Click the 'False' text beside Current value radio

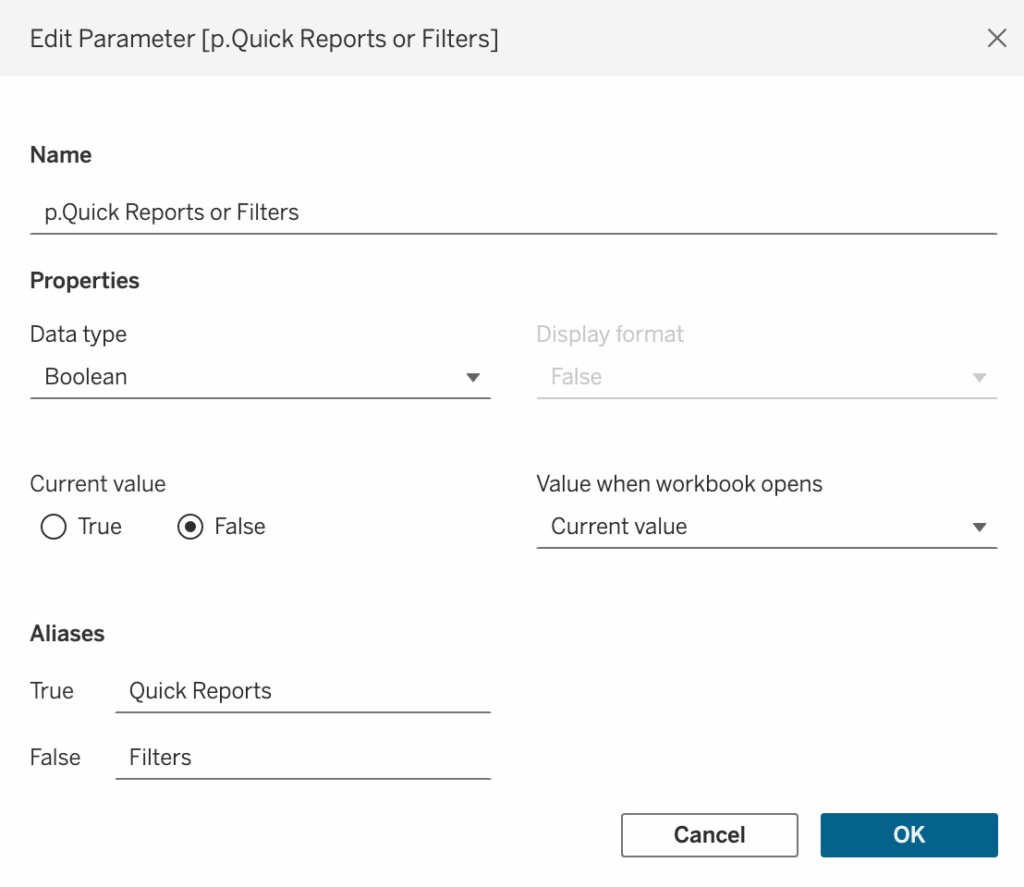[240, 527]
